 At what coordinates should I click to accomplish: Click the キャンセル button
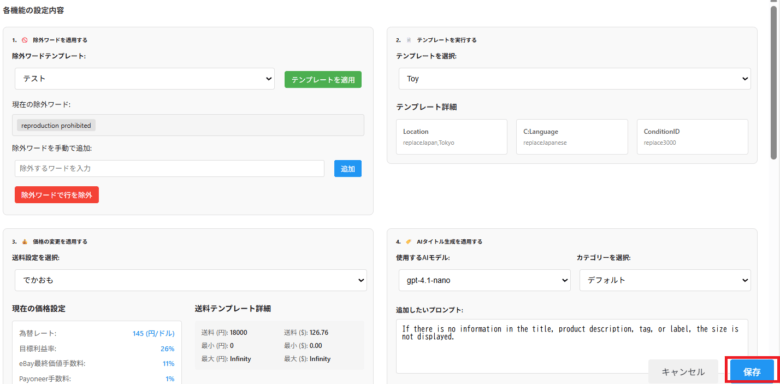coord(683,372)
